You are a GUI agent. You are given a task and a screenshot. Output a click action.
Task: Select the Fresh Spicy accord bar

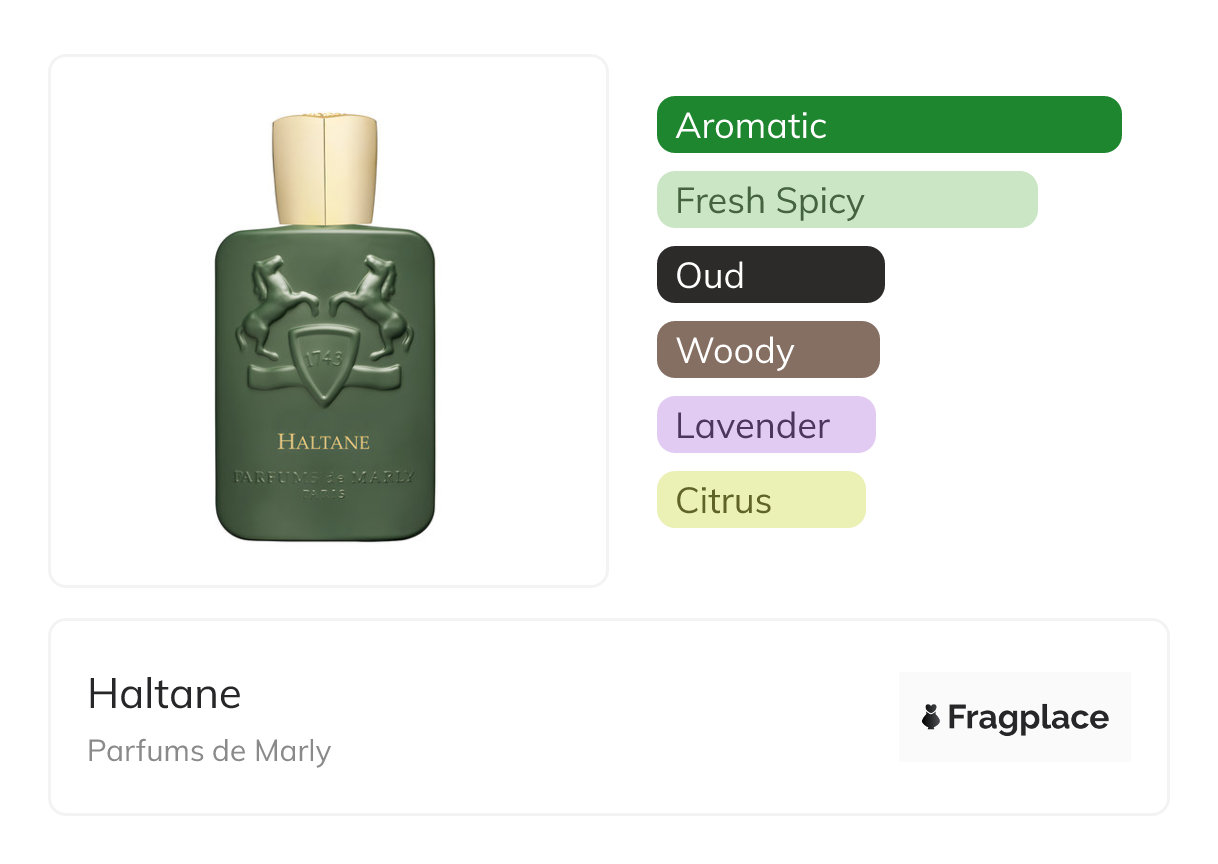tap(847, 200)
